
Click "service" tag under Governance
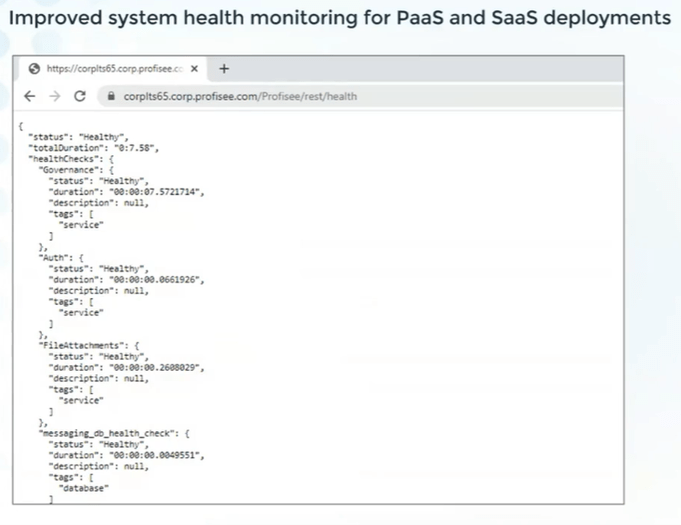[81, 225]
